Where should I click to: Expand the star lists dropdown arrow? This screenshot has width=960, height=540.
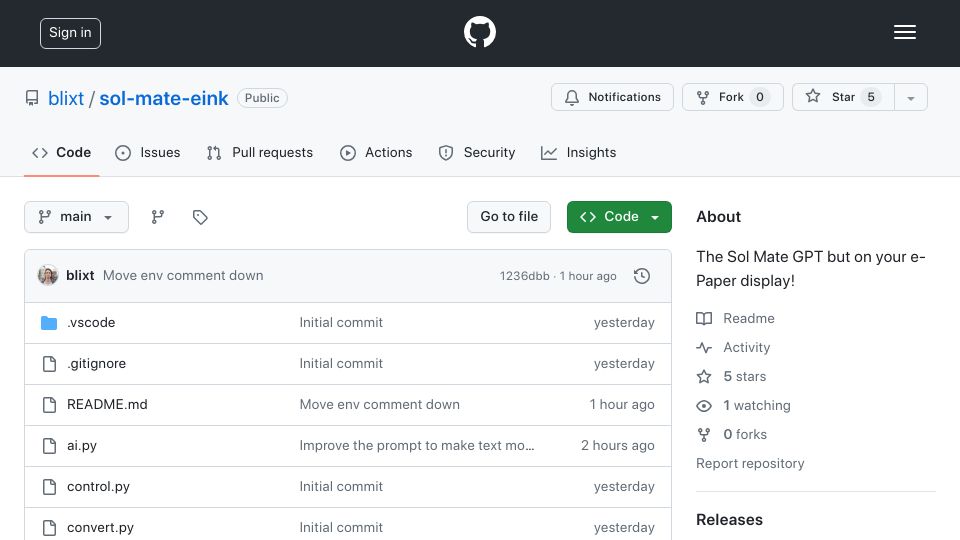(x=910, y=97)
